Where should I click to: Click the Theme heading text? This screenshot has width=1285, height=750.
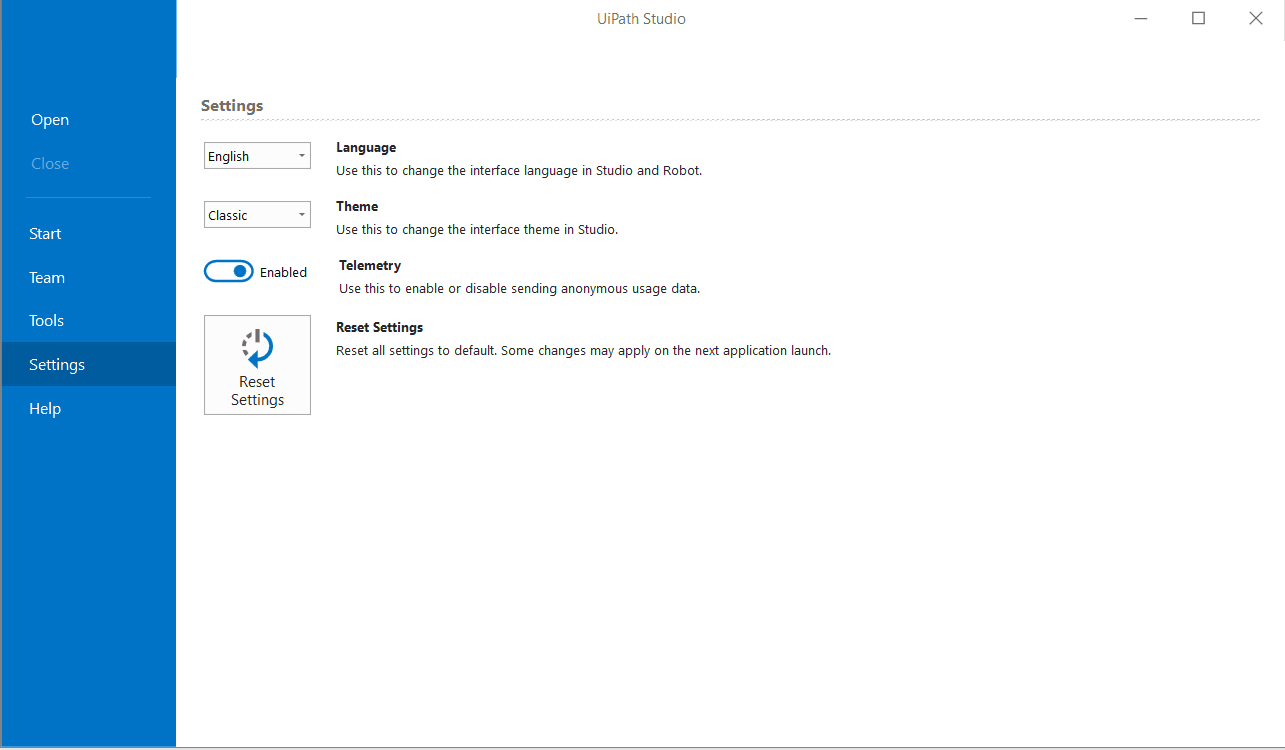pos(357,207)
